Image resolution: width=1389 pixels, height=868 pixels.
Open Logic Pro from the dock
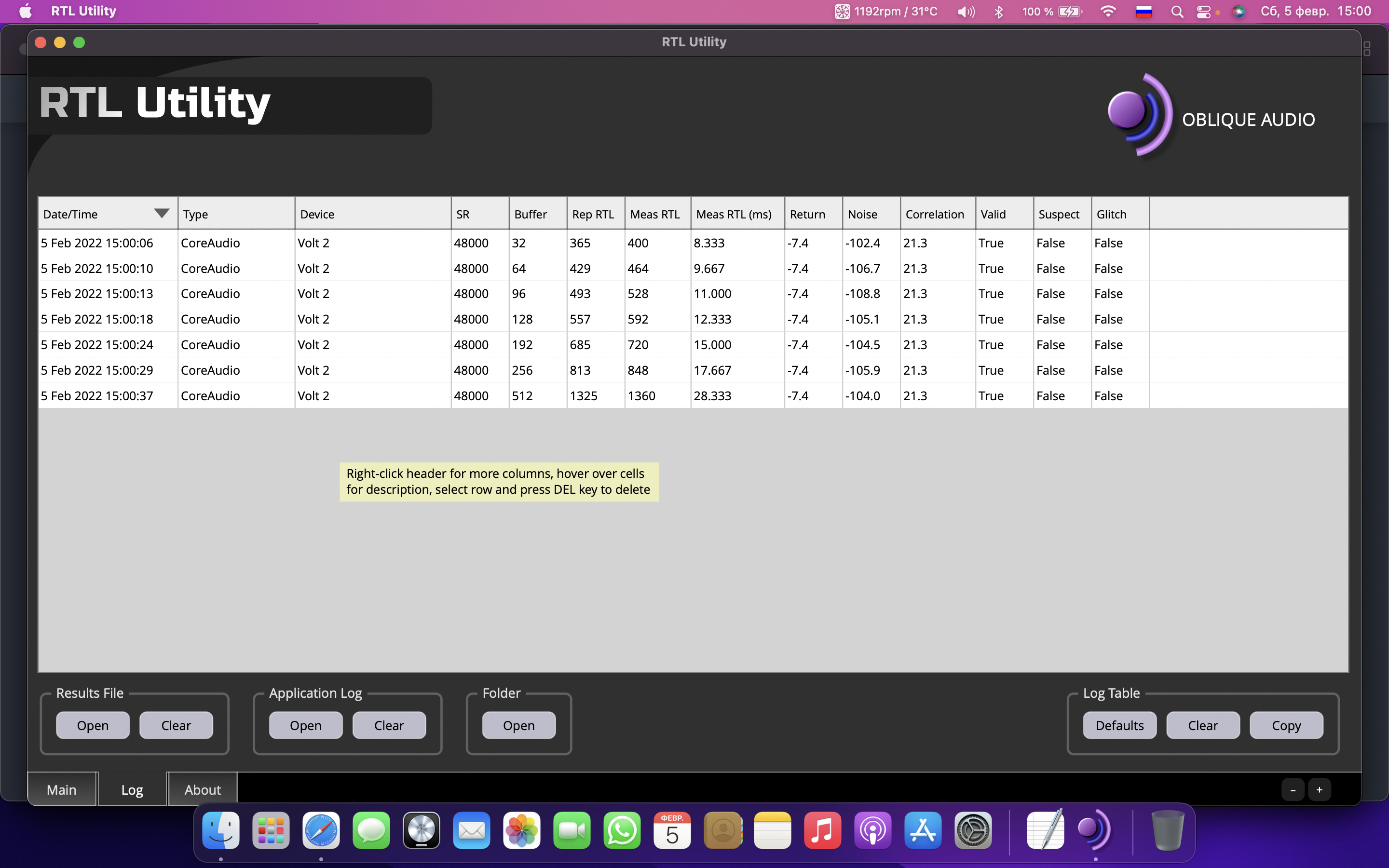(x=422, y=830)
